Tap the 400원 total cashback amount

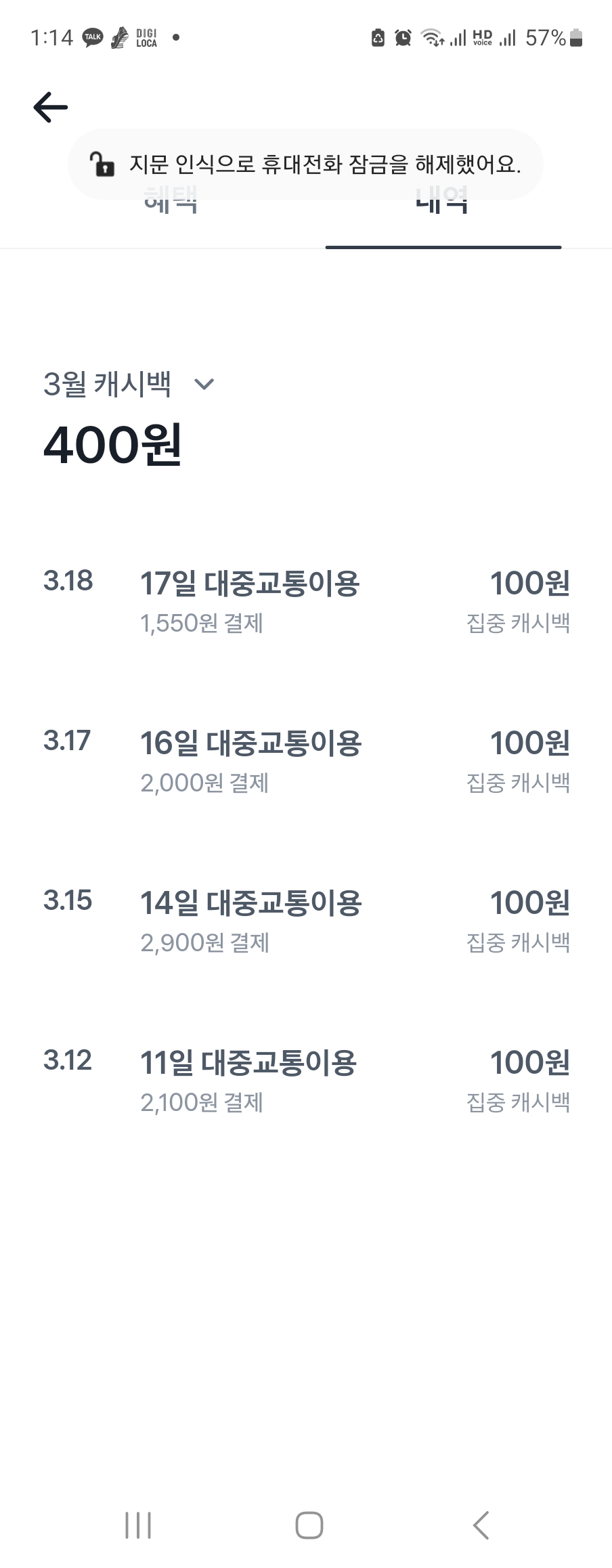(x=112, y=445)
